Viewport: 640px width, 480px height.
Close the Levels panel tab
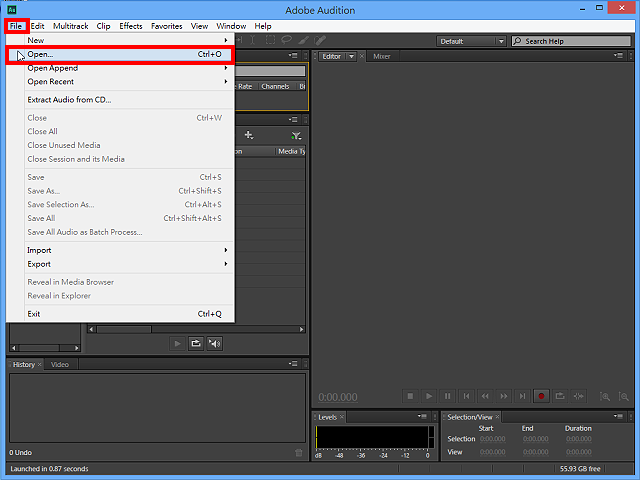click(342, 417)
